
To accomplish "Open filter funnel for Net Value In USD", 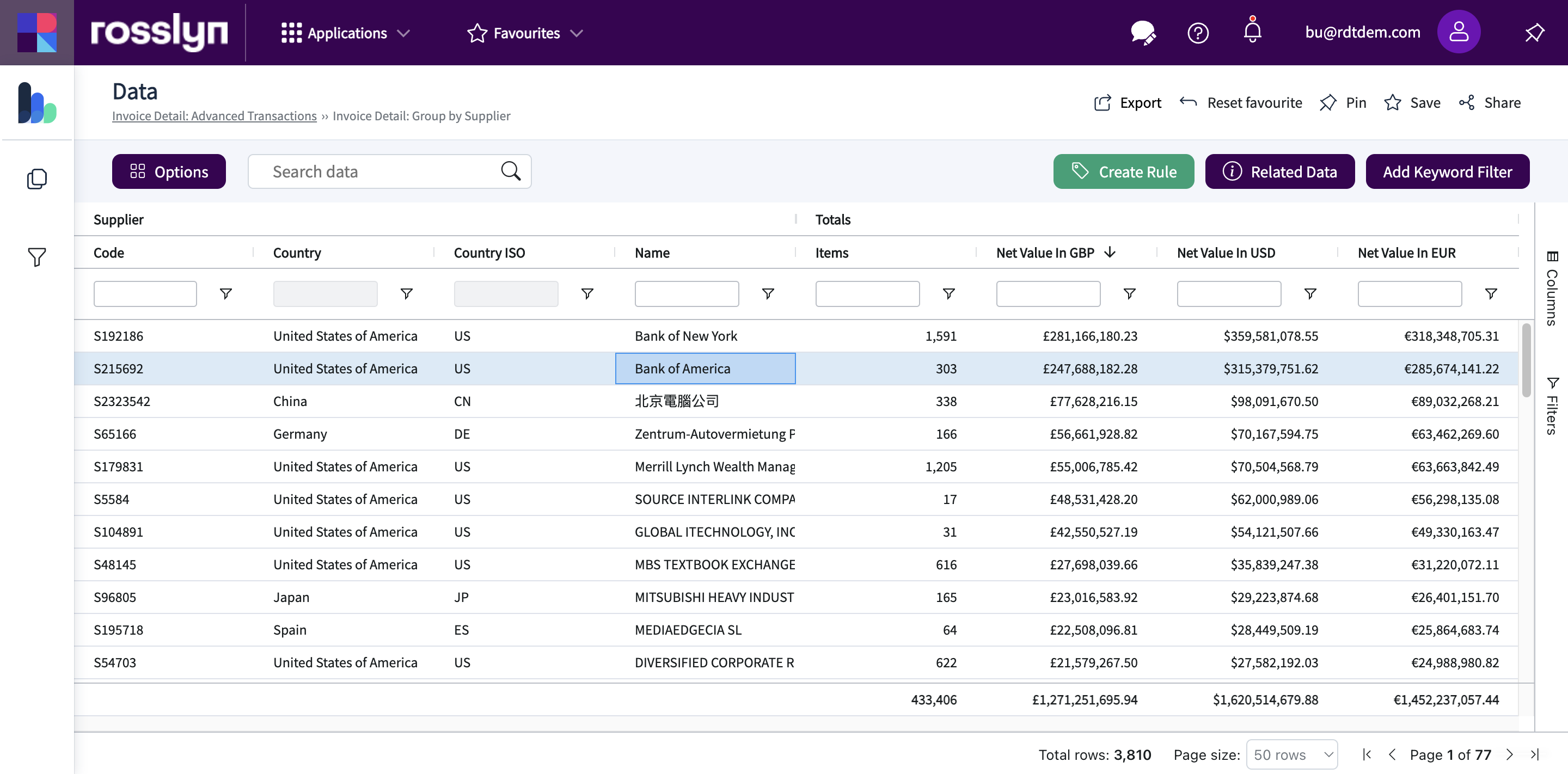I will click(x=1310, y=294).
